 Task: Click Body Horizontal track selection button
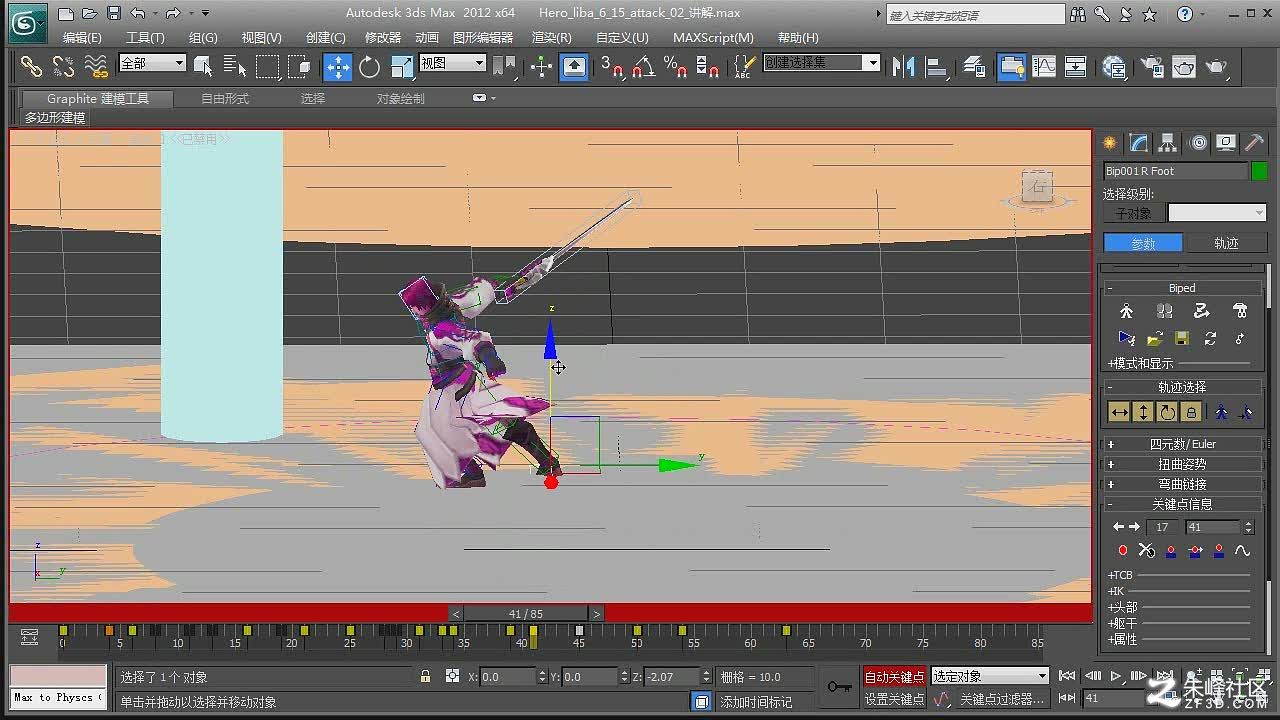point(1119,412)
